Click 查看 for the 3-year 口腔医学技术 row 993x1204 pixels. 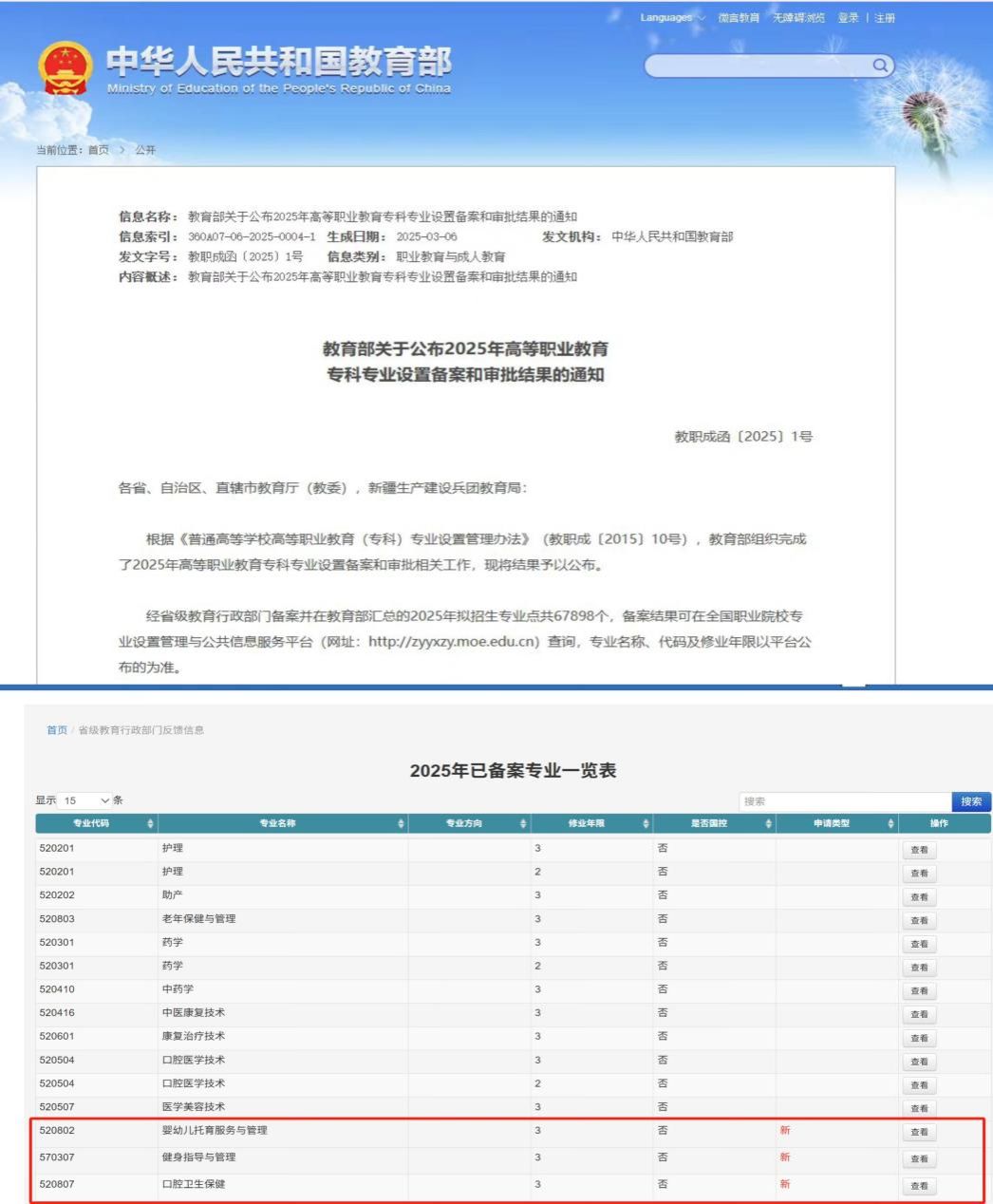[x=919, y=1062]
